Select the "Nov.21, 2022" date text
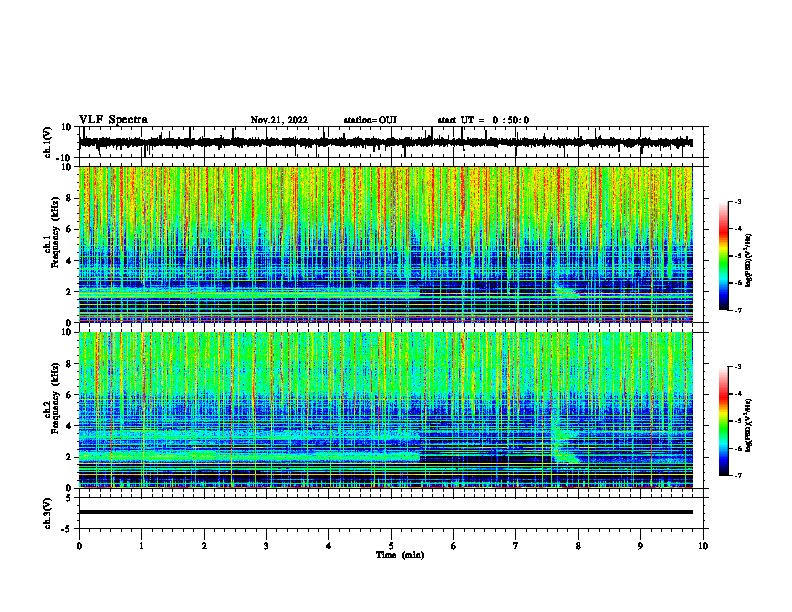Screen dimensions: 792x612 tap(279, 120)
